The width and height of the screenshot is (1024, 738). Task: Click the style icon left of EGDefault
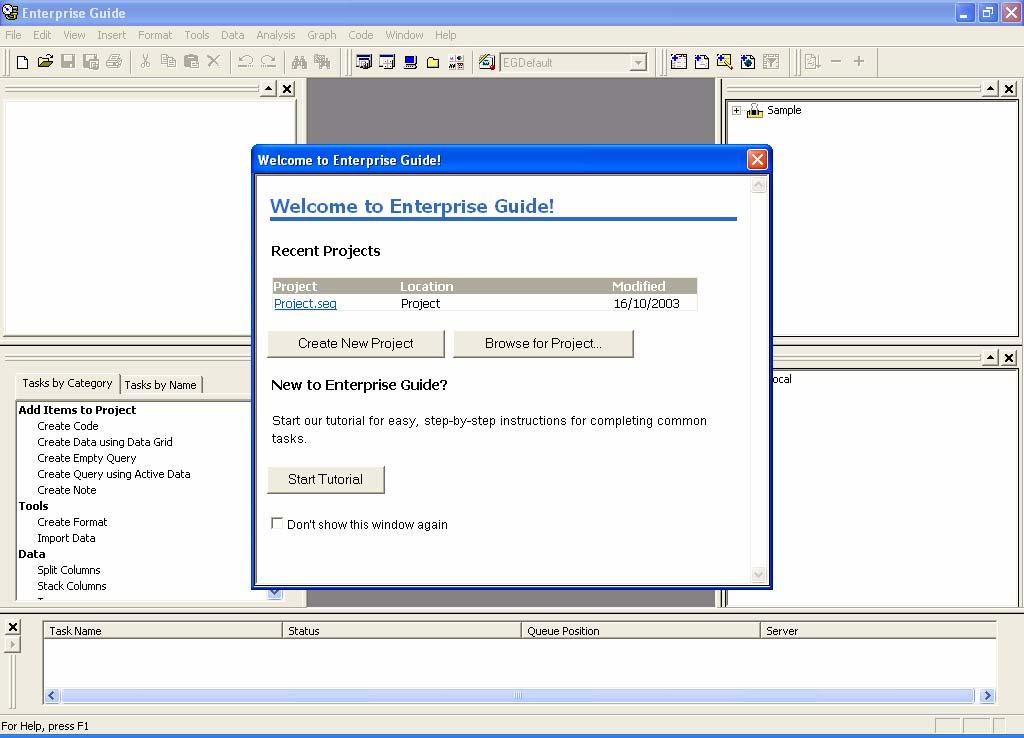[x=487, y=62]
